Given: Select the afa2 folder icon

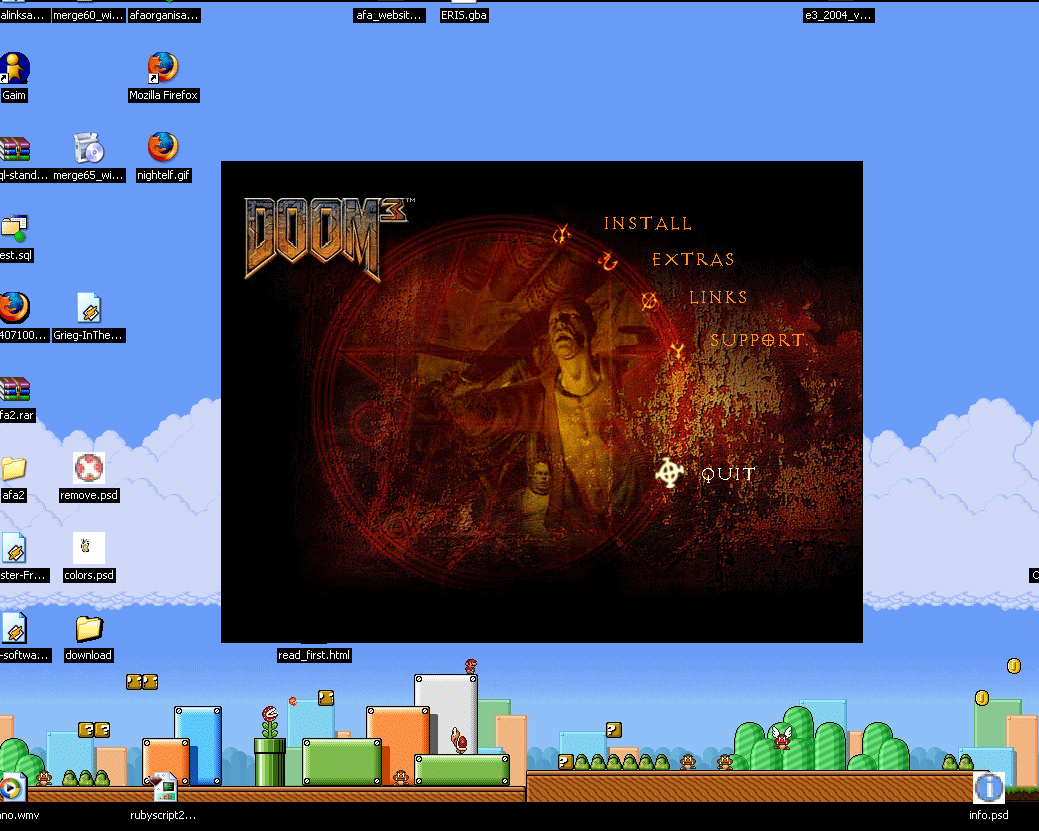Looking at the screenshot, I should (13, 469).
